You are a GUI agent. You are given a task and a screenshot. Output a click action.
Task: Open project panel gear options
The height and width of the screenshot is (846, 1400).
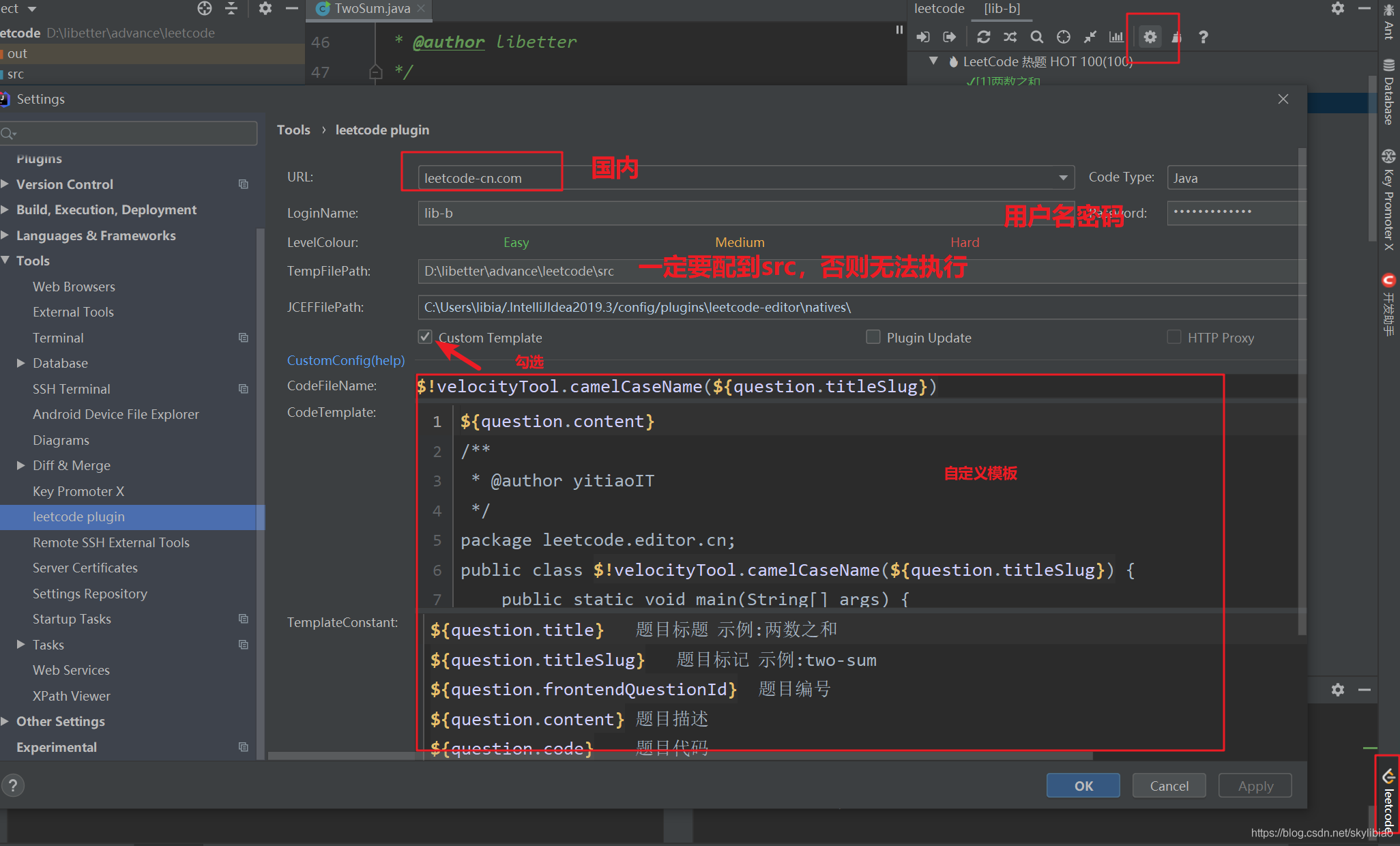pos(265,8)
